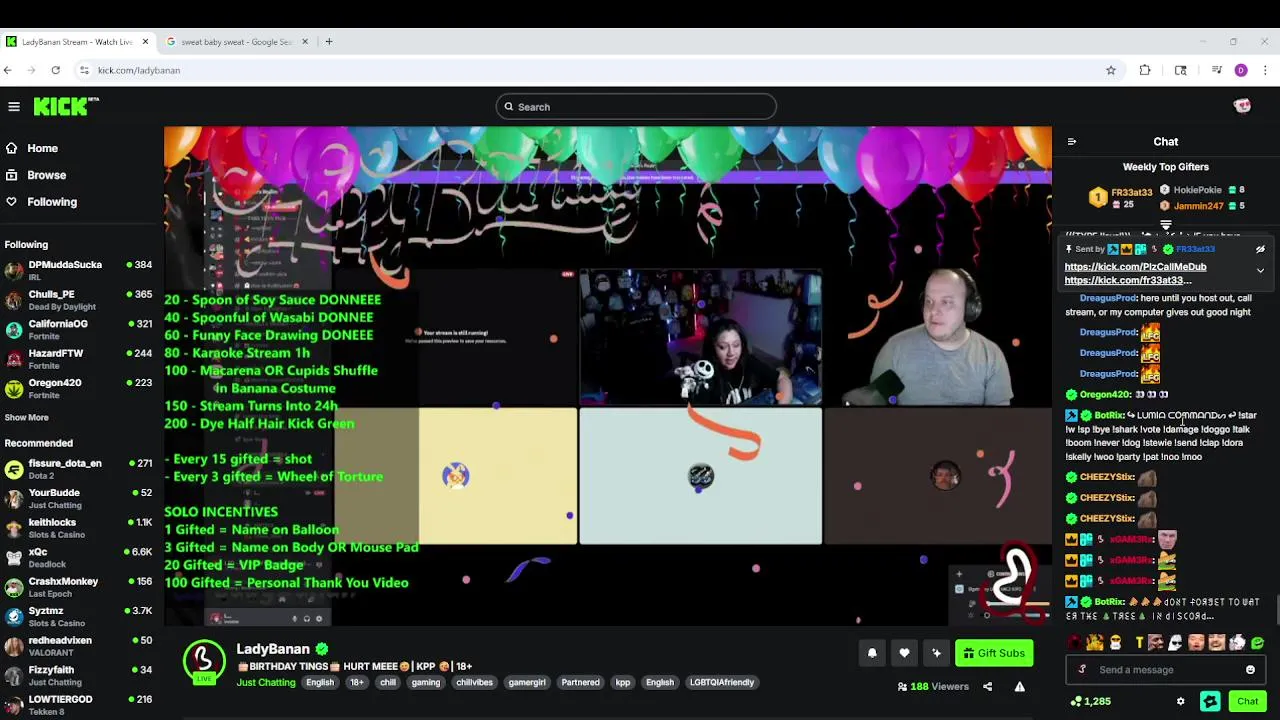This screenshot has width=1280, height=720.
Task: Open browser extensions menu
Action: [1145, 70]
